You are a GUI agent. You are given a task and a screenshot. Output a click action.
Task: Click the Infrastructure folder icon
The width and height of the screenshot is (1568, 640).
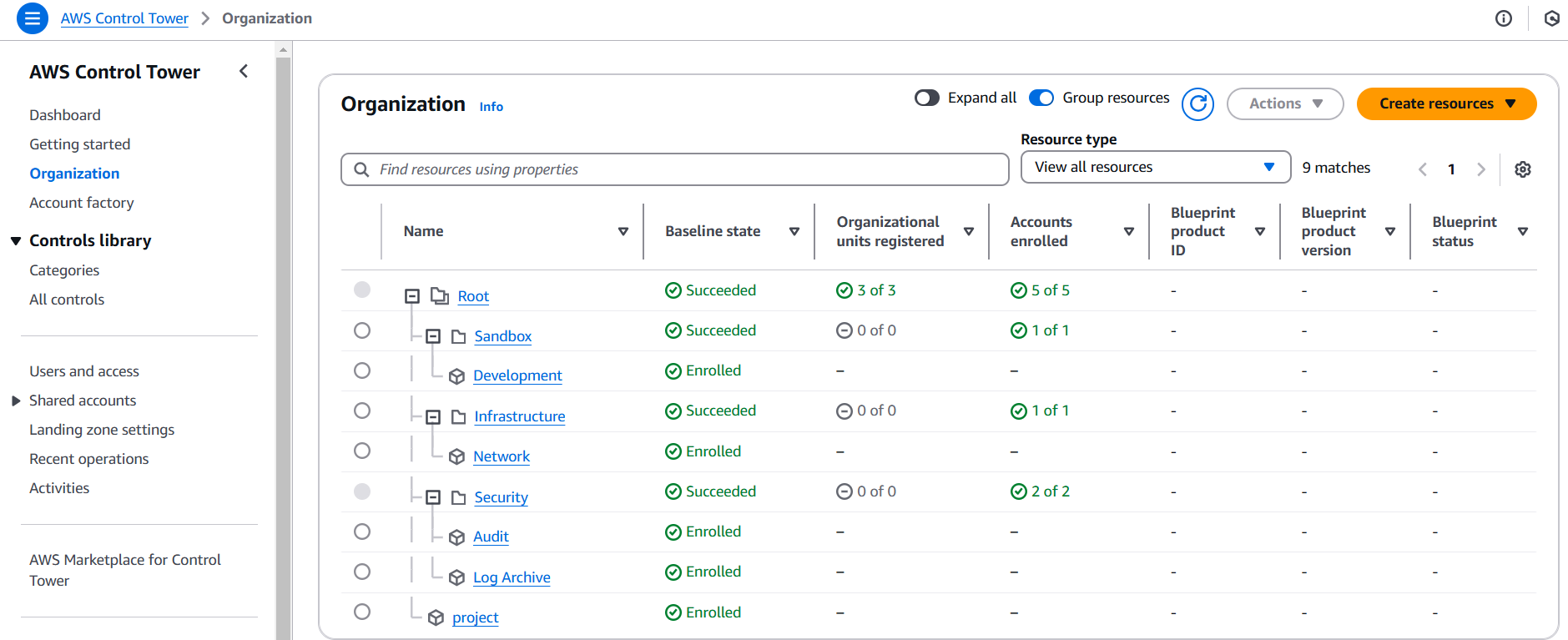[x=458, y=416]
